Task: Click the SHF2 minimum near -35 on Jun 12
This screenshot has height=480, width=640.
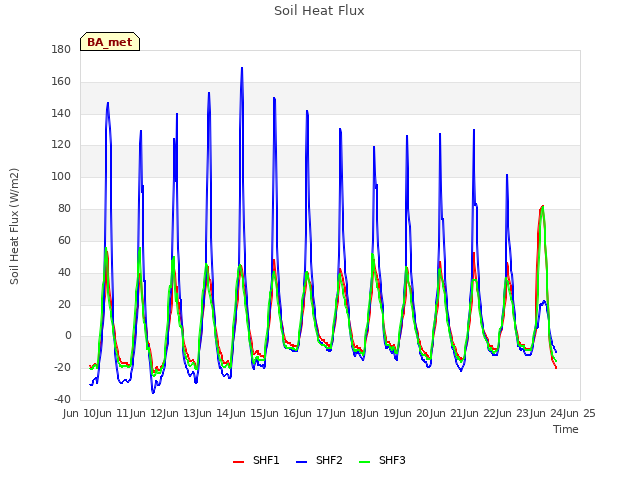Action: [x=153, y=393]
